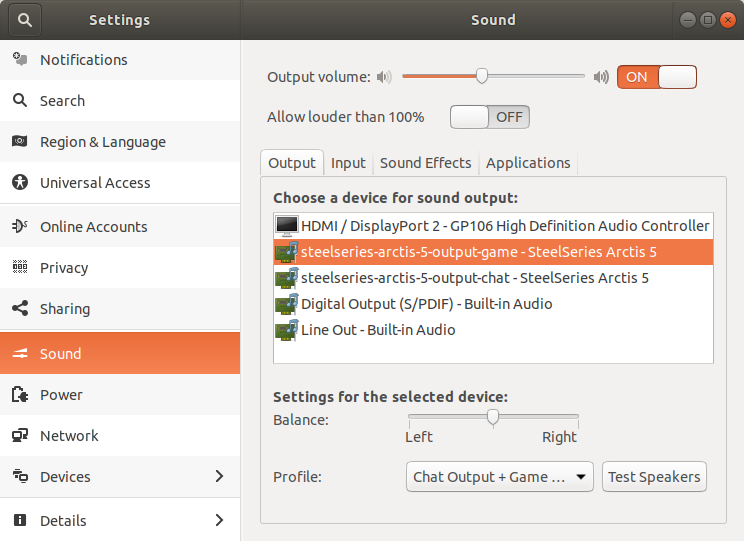The height and width of the screenshot is (541, 744).
Task: Click sound card icon for Digital Output S/PDIF
Action: click(x=287, y=304)
